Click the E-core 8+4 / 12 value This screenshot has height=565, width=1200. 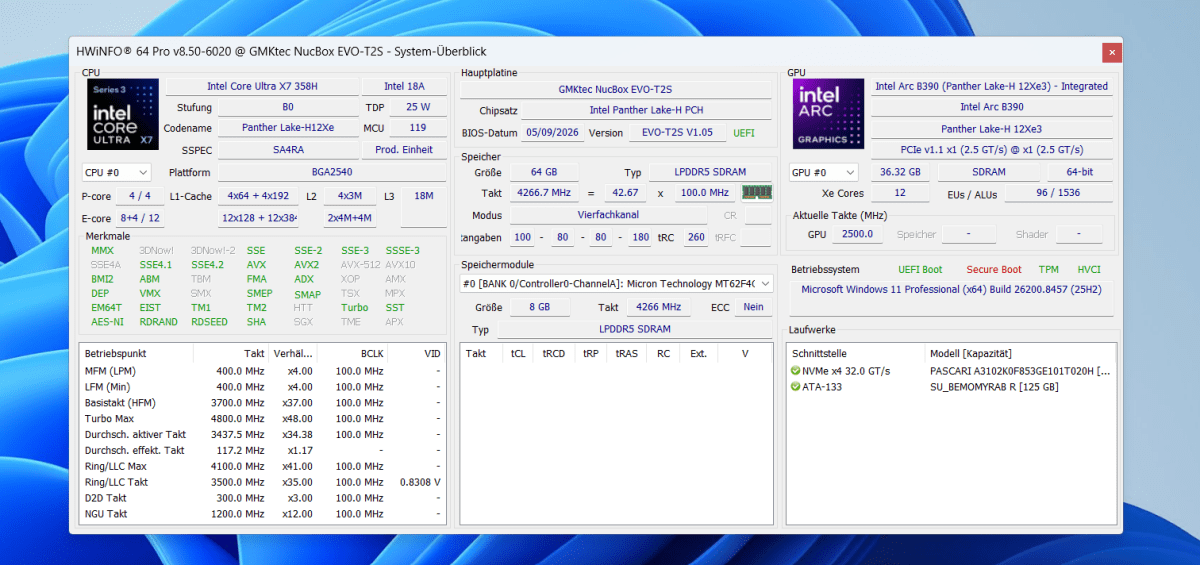coord(140,218)
